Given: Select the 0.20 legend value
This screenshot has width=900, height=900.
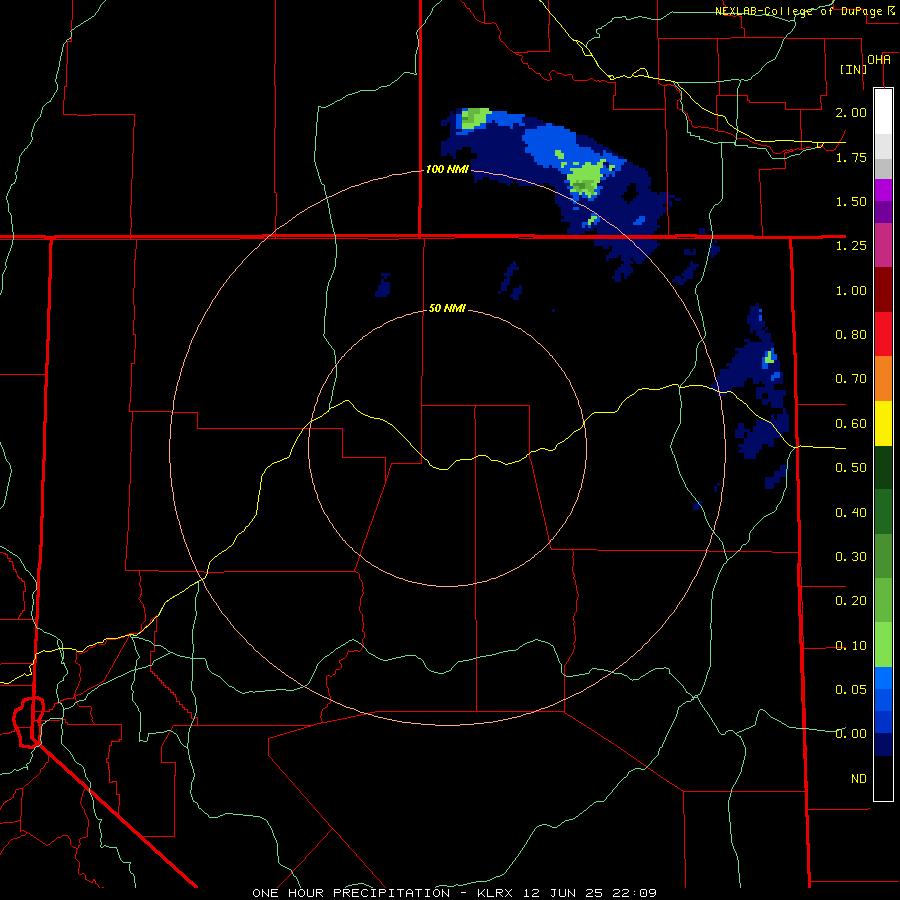Looking at the screenshot, I should [x=851, y=601].
